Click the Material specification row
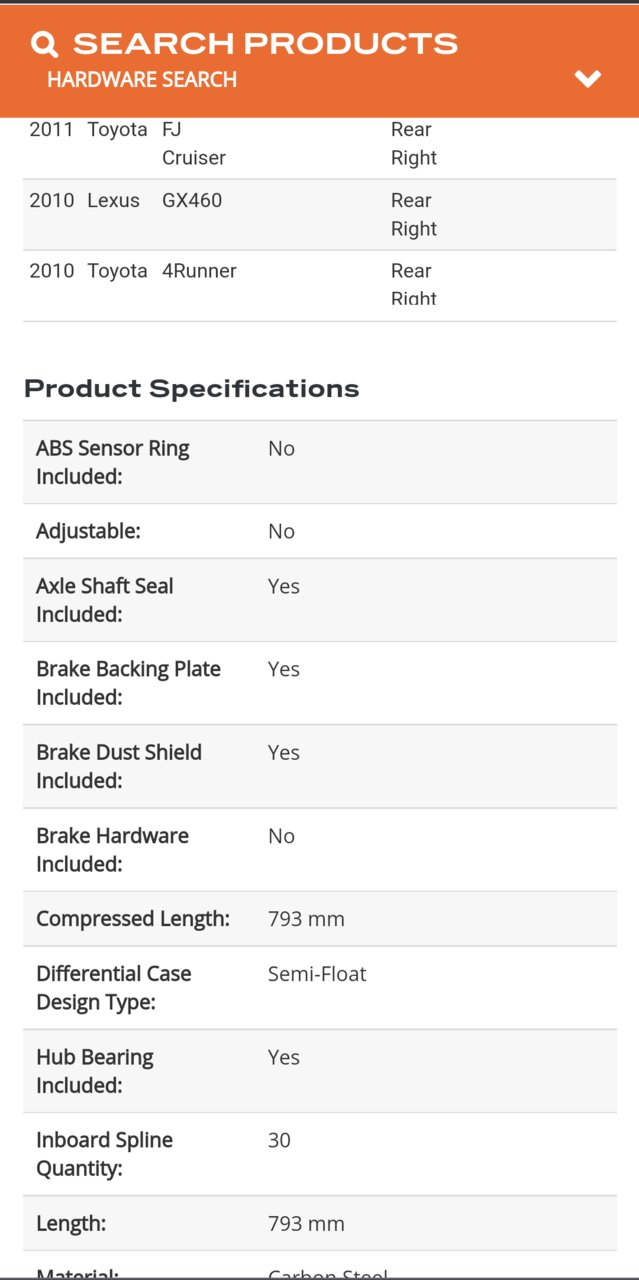Viewport: 639px width, 1280px height. pyautogui.click(x=320, y=1264)
